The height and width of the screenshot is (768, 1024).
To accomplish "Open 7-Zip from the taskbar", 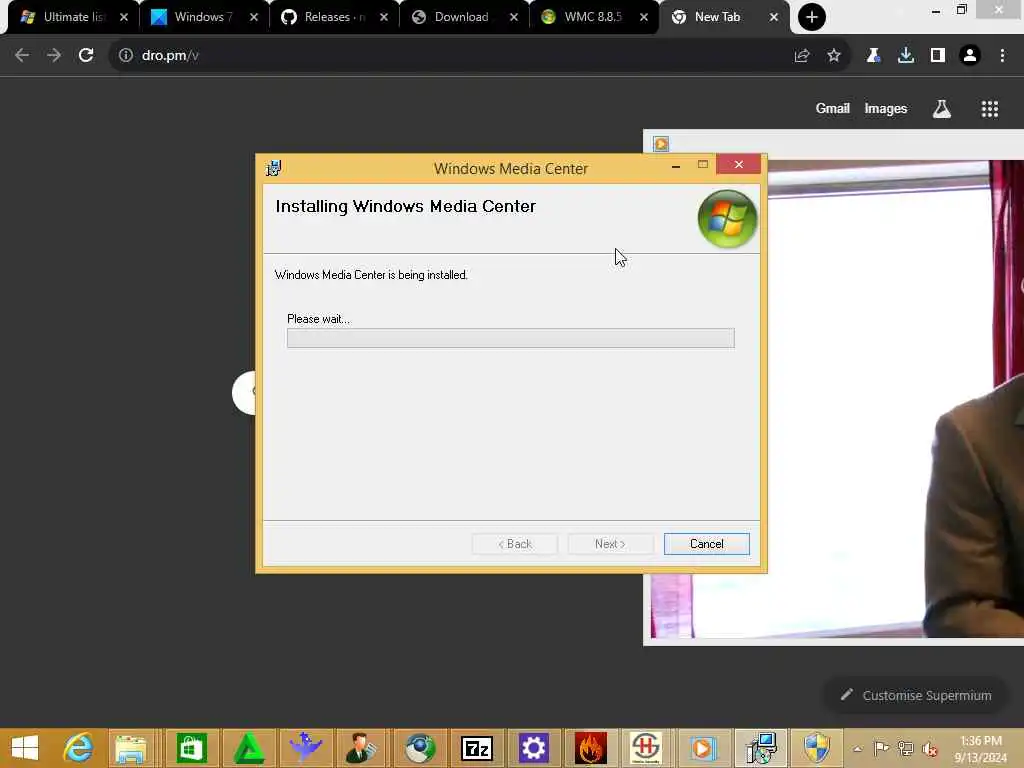I will (x=477, y=748).
